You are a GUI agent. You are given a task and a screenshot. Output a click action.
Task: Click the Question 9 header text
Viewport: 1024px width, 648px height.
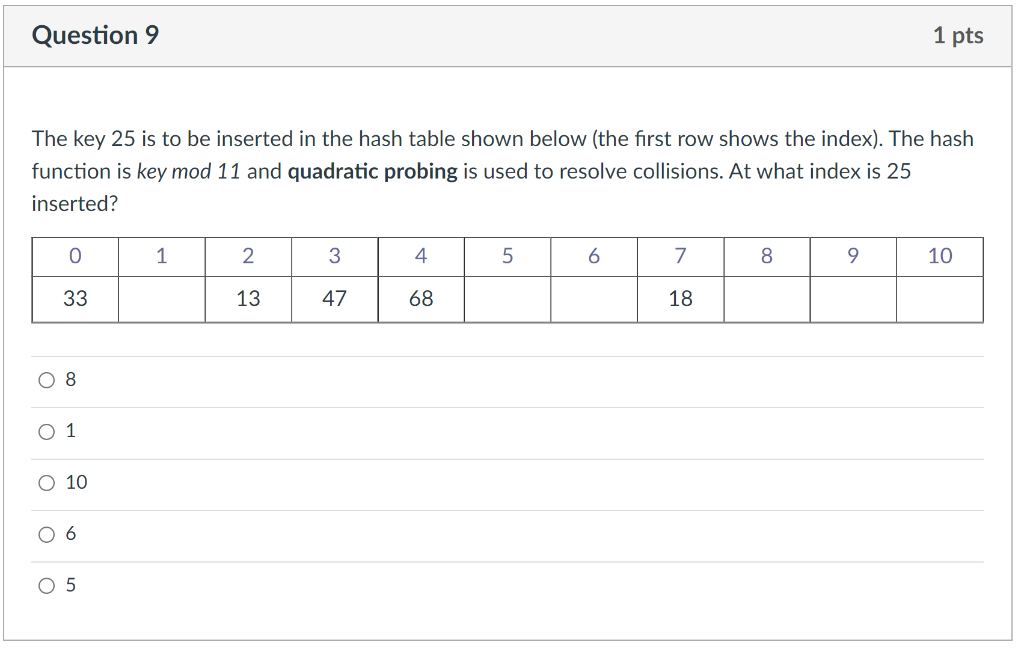[x=96, y=34]
